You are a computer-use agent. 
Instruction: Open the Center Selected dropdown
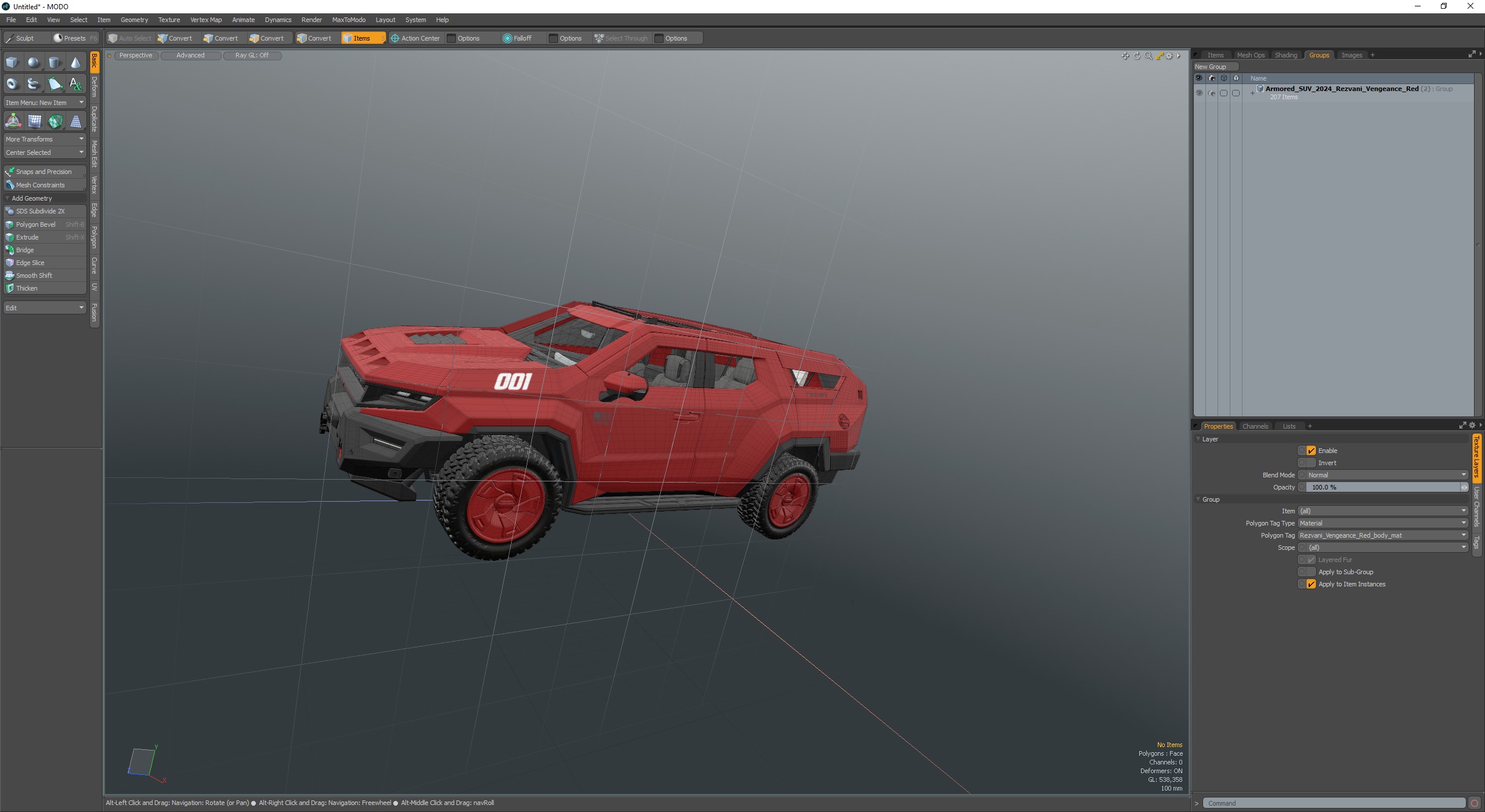coord(45,153)
